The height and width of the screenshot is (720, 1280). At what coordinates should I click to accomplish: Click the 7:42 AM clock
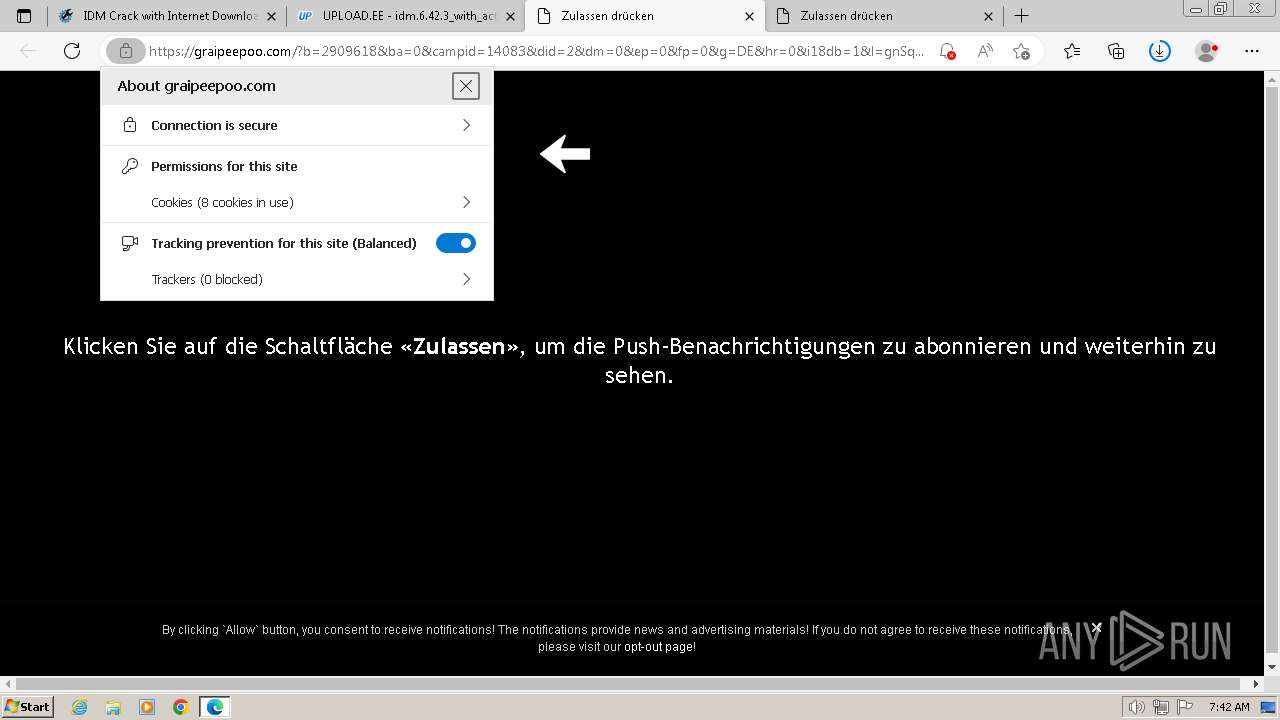point(1229,707)
